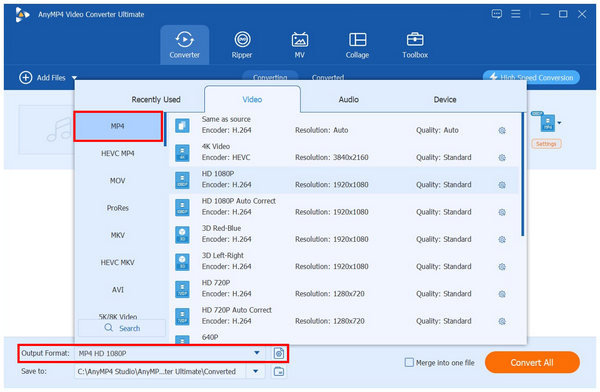The width and height of the screenshot is (600, 392).
Task: Select the Same as source preset
Action: coord(344,126)
